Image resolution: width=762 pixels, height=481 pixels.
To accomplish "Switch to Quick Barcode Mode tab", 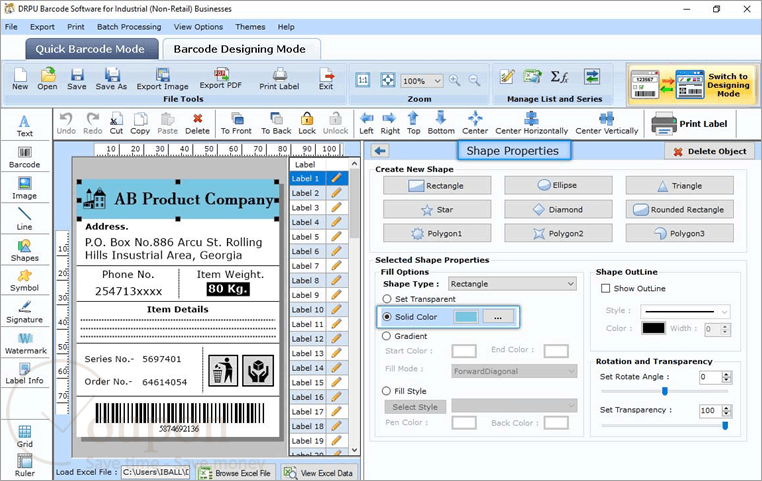I will pyautogui.click(x=92, y=49).
